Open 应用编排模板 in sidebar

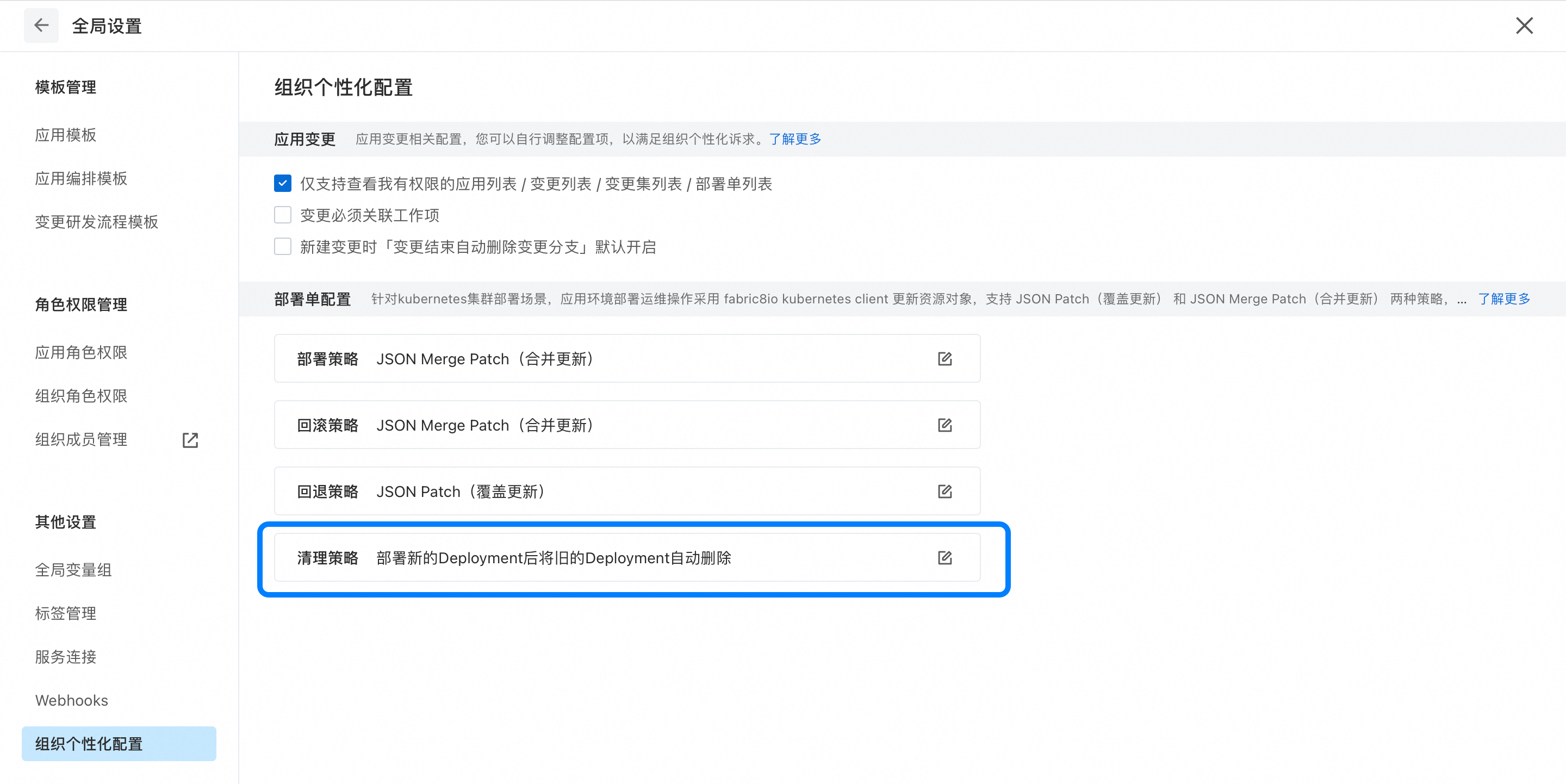[81, 179]
